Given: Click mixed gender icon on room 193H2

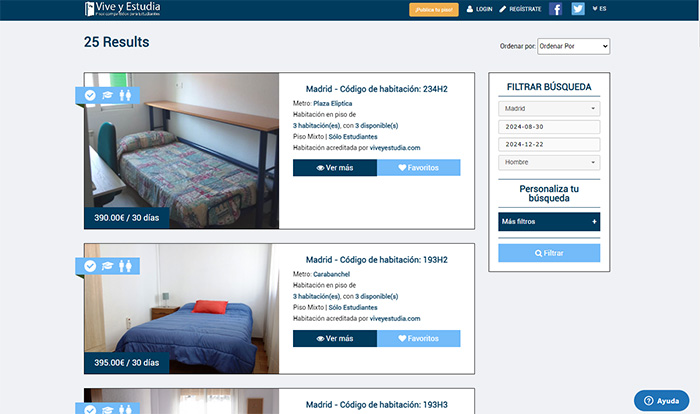Looking at the screenshot, I should click(125, 266).
